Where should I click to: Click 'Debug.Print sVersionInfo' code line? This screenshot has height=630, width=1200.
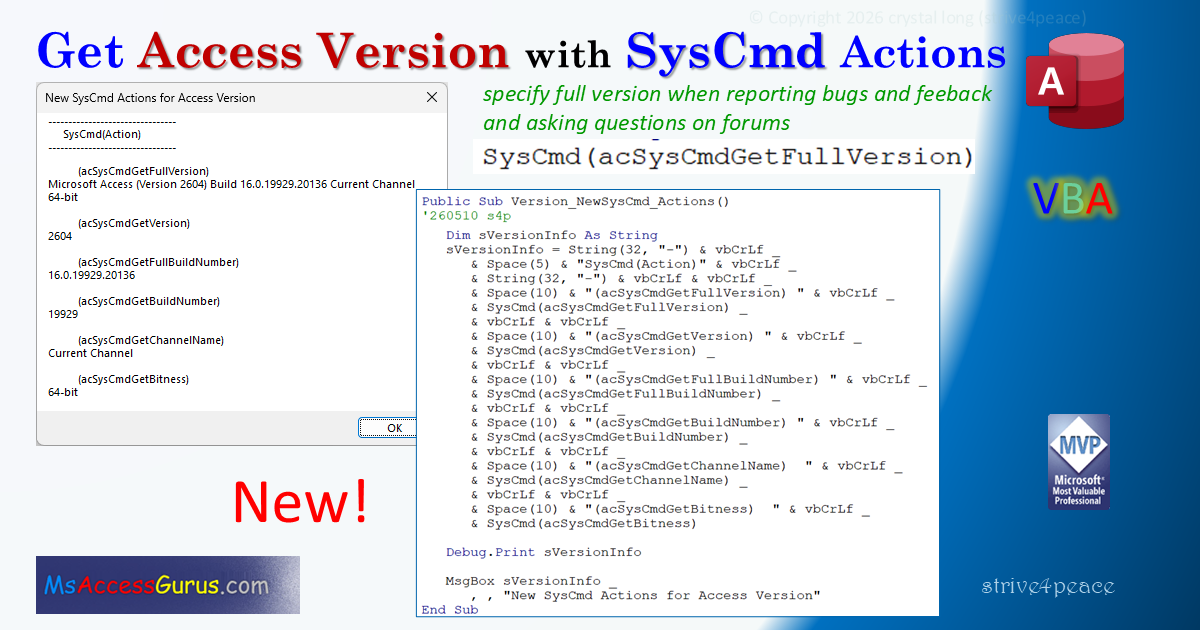coord(544,552)
